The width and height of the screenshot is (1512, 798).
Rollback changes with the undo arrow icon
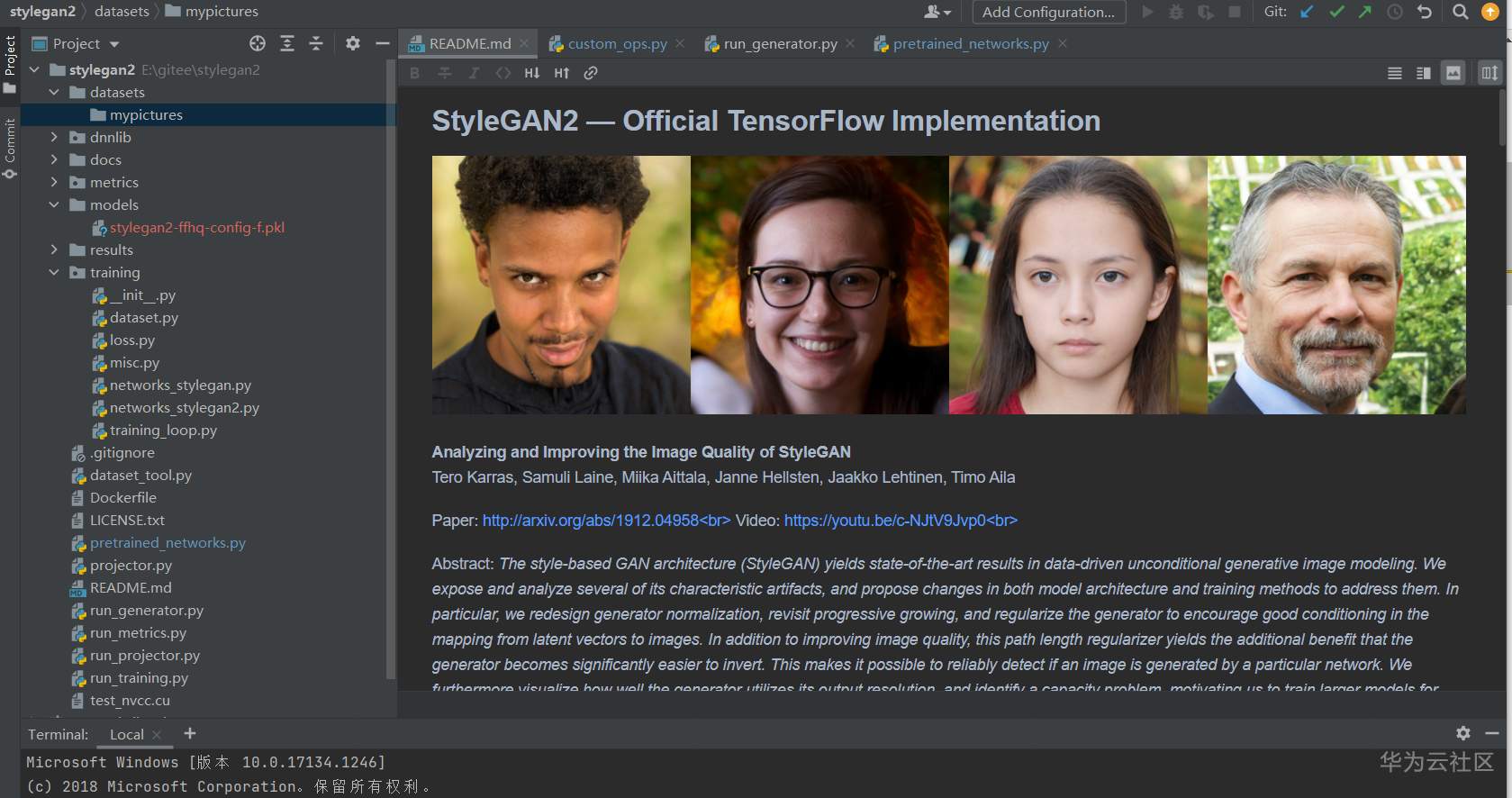[x=1425, y=12]
